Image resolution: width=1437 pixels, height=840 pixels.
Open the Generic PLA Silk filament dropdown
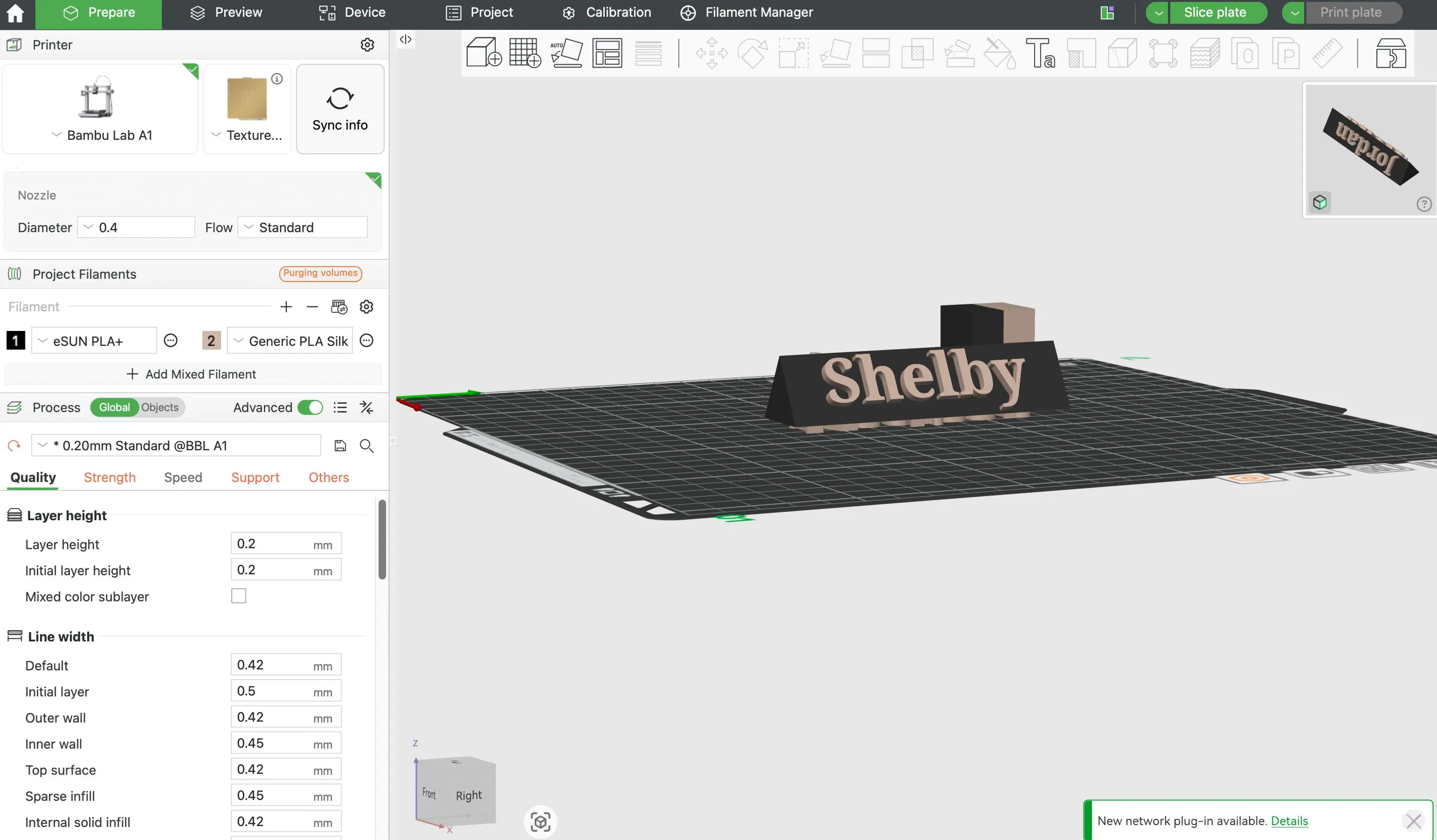click(290, 341)
